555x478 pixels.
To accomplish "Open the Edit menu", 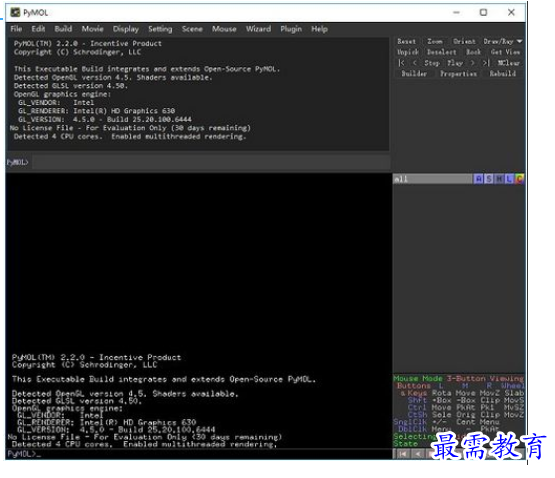I will 38,29.
